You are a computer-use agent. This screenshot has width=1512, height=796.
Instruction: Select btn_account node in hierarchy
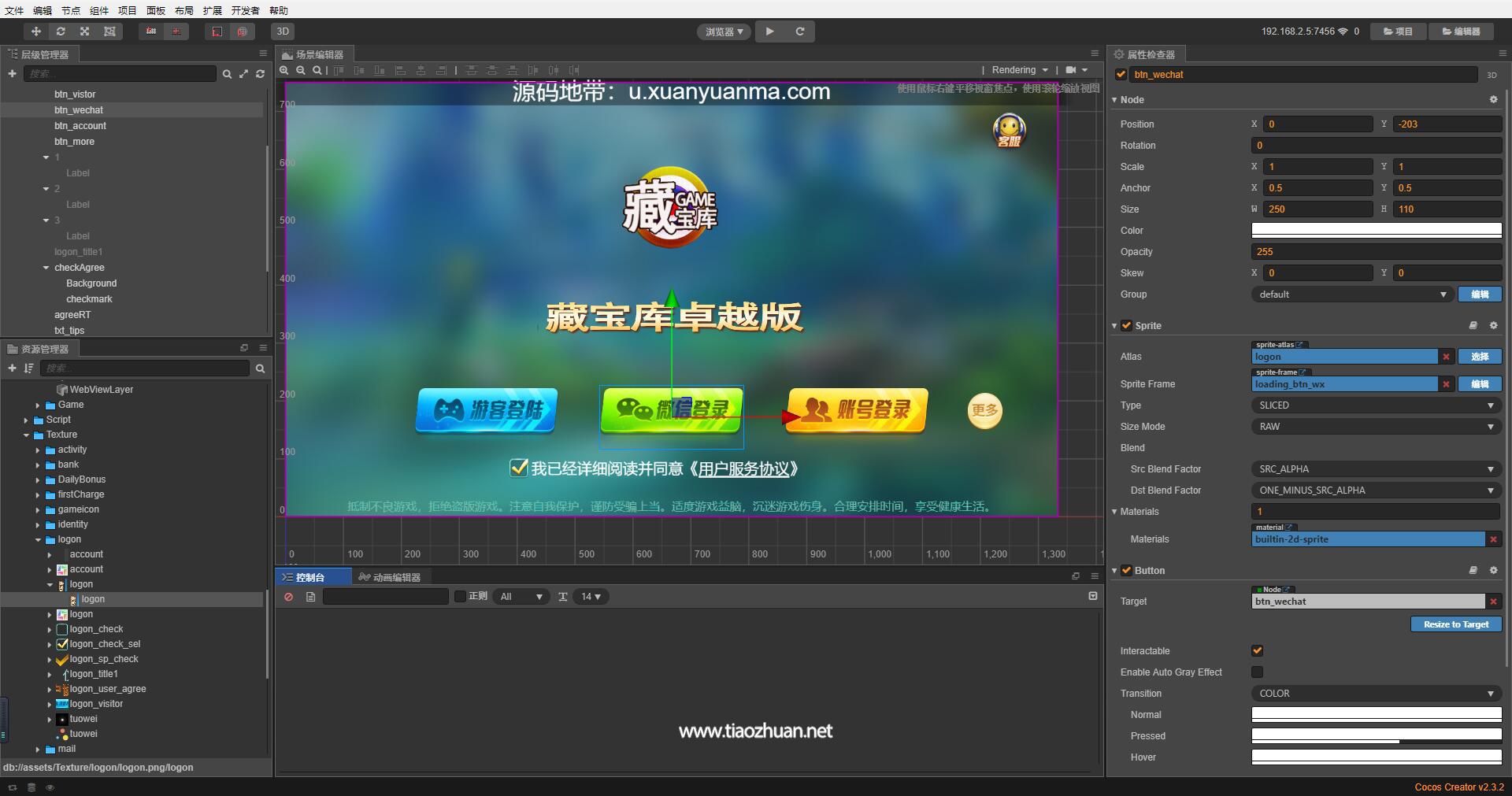tap(80, 126)
